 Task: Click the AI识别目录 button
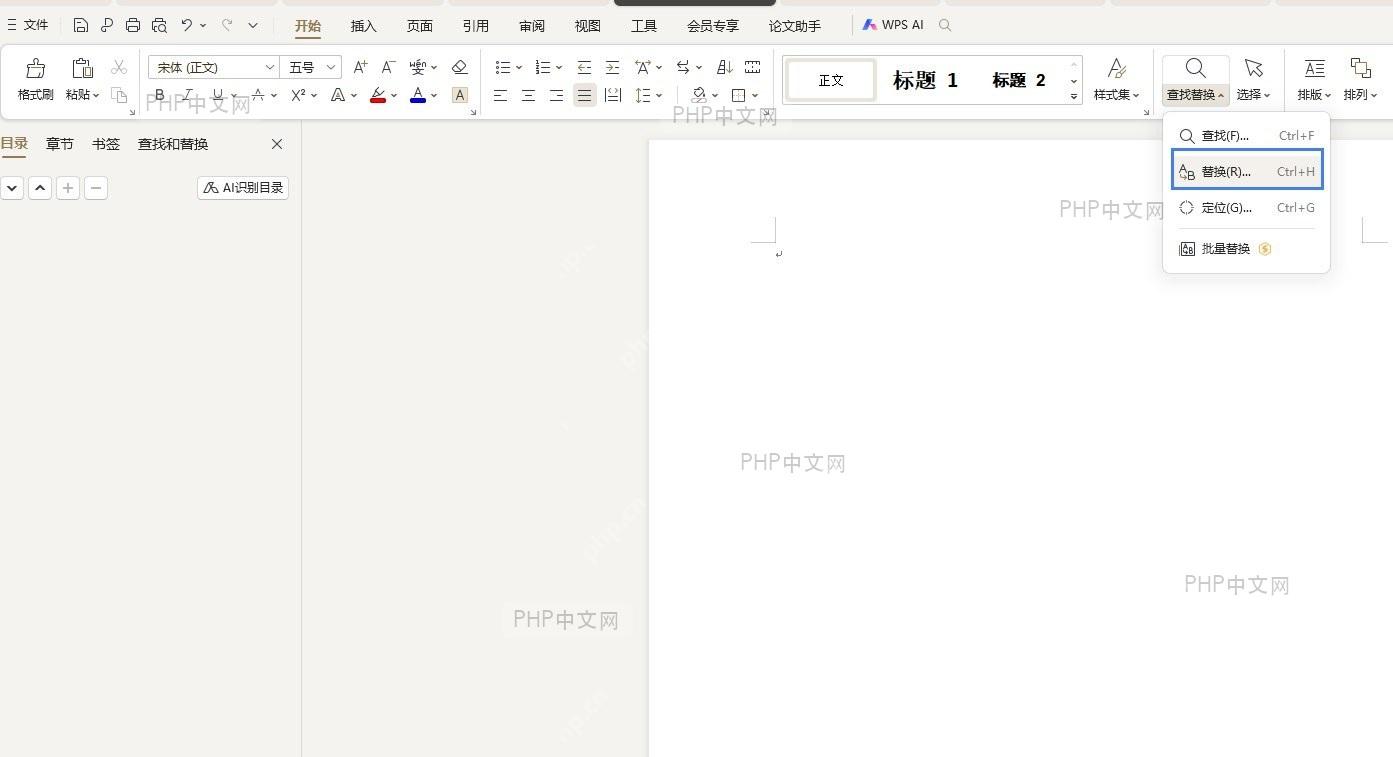243,187
